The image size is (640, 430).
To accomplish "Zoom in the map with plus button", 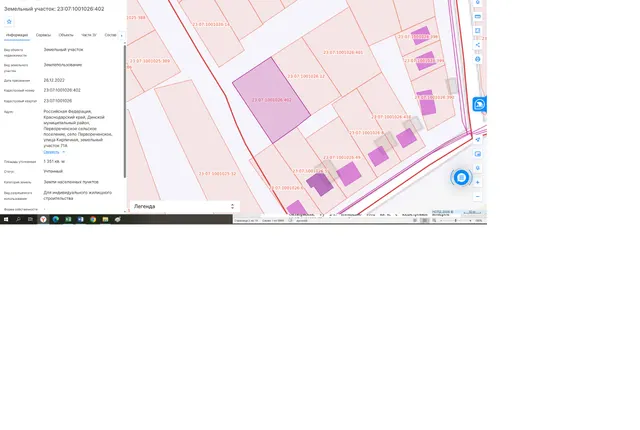I will (478, 182).
